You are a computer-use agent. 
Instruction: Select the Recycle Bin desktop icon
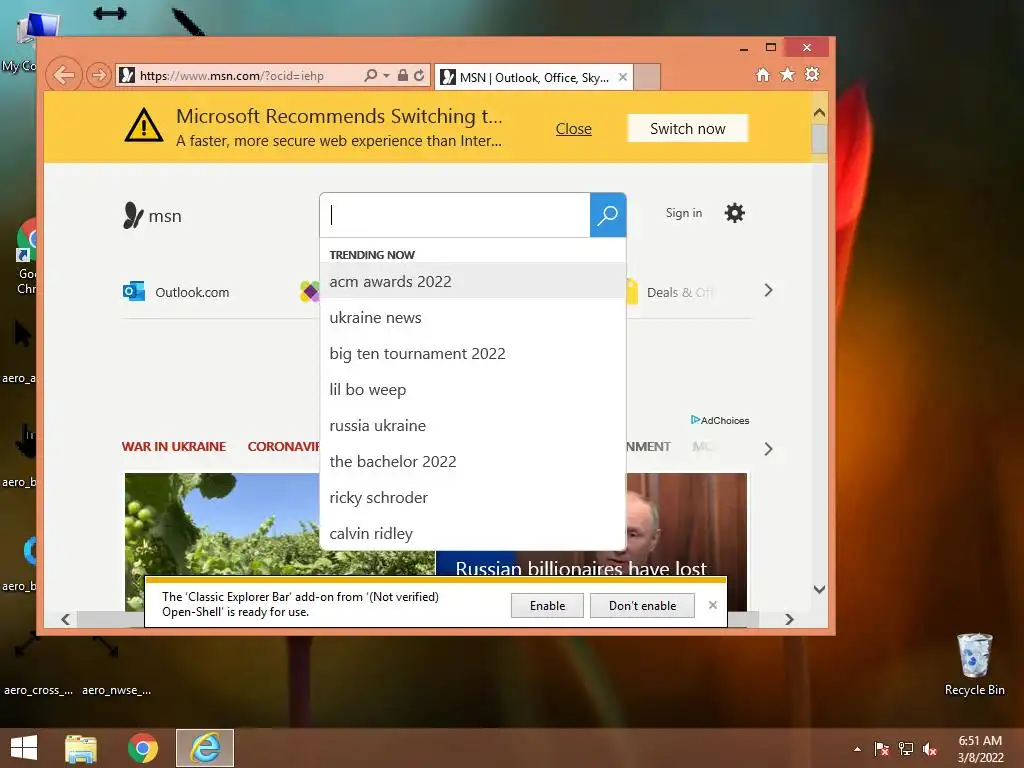tap(974, 665)
